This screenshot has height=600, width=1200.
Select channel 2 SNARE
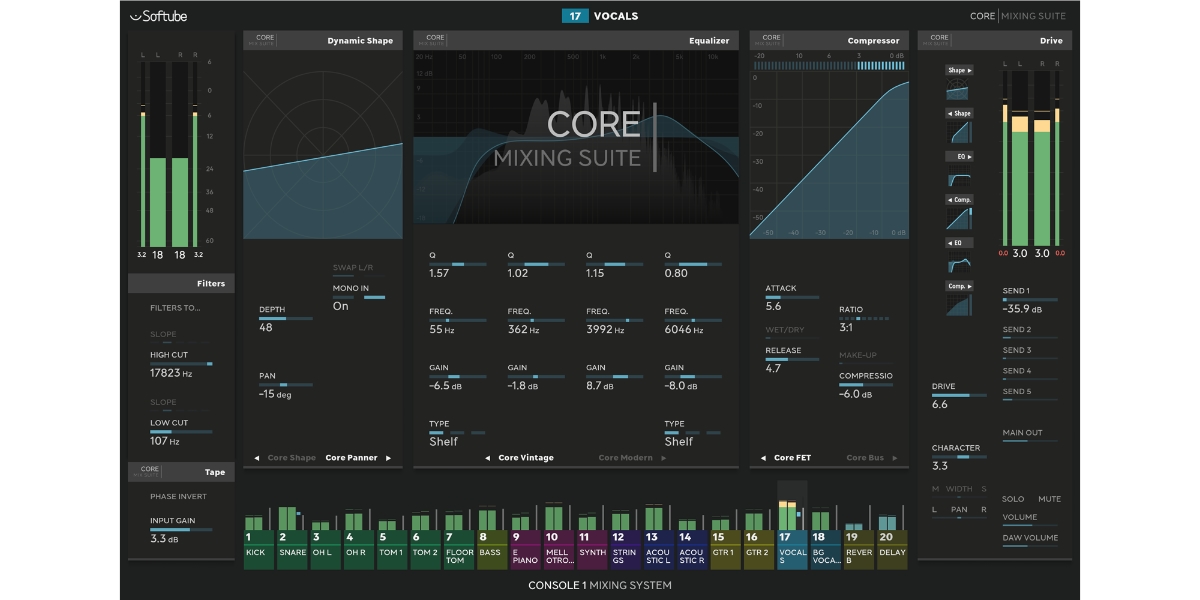[x=292, y=550]
